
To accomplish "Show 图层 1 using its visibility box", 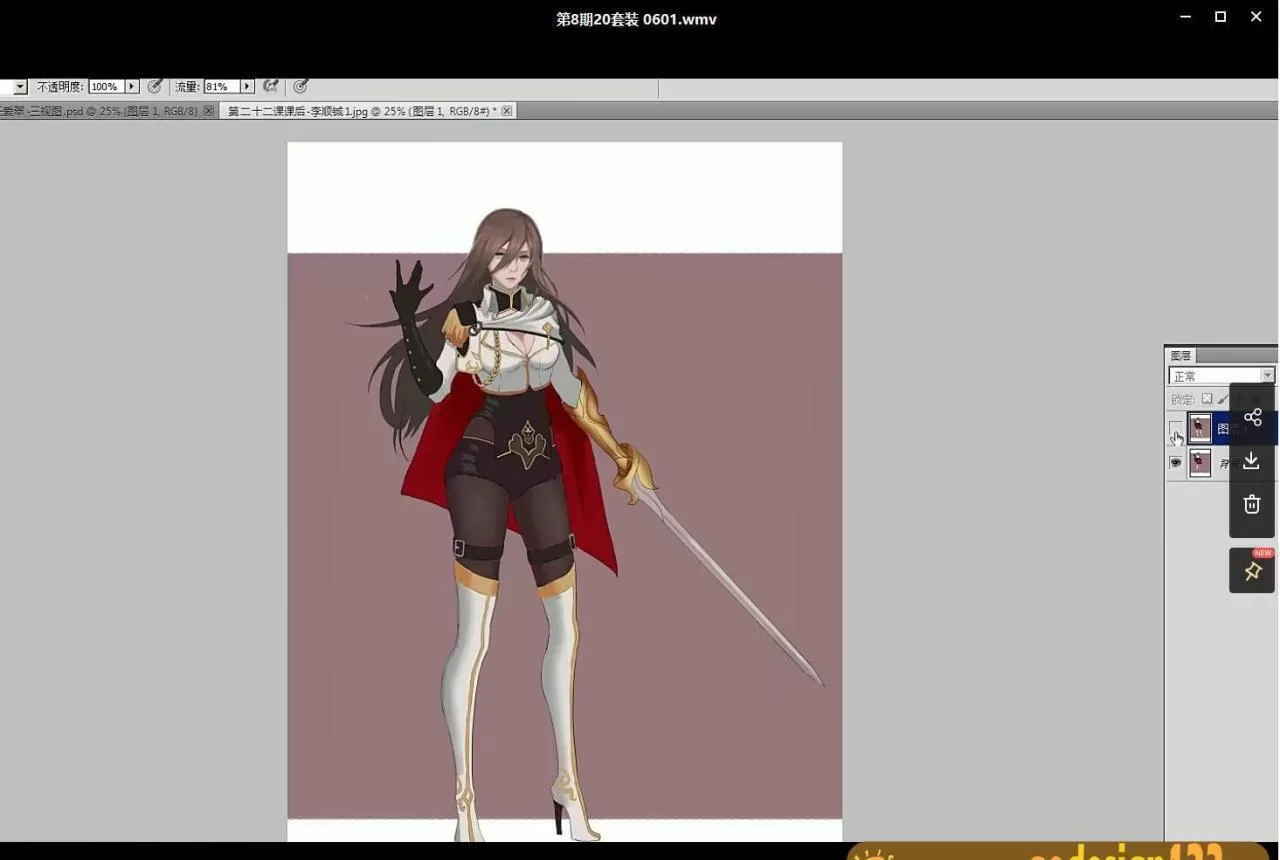I will [1175, 429].
